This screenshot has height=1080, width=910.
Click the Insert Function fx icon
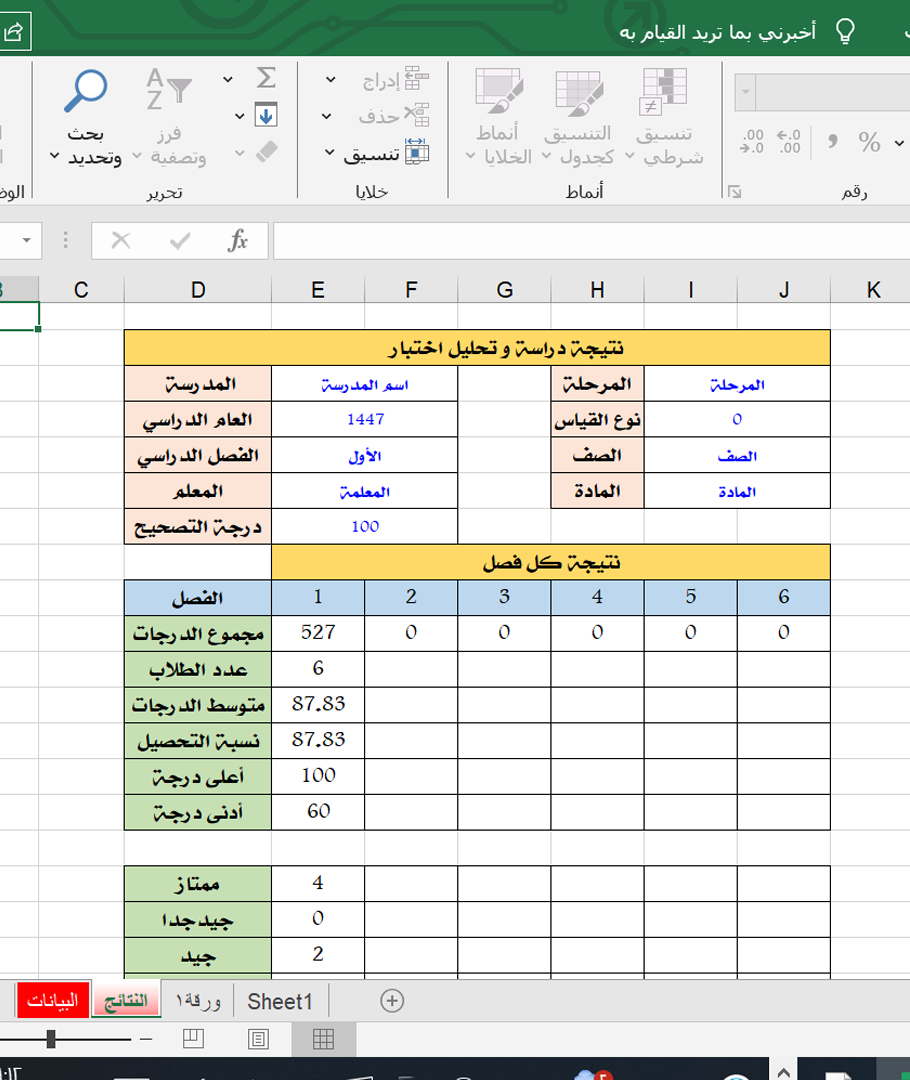tap(238, 241)
